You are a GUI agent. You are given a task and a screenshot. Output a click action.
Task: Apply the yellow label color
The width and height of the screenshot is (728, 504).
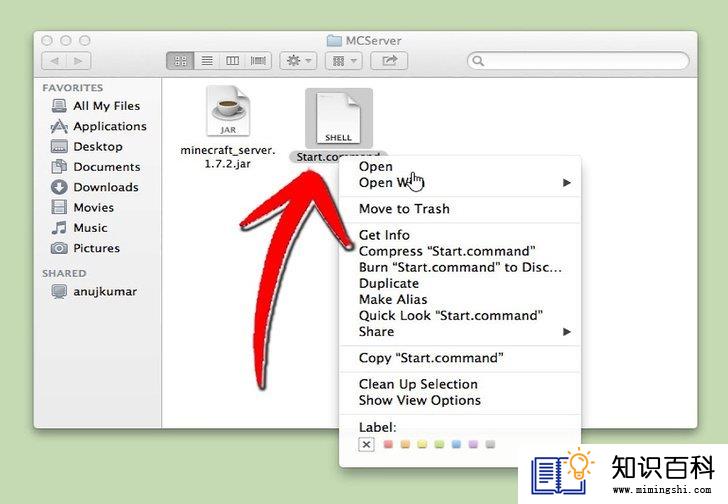coord(422,445)
